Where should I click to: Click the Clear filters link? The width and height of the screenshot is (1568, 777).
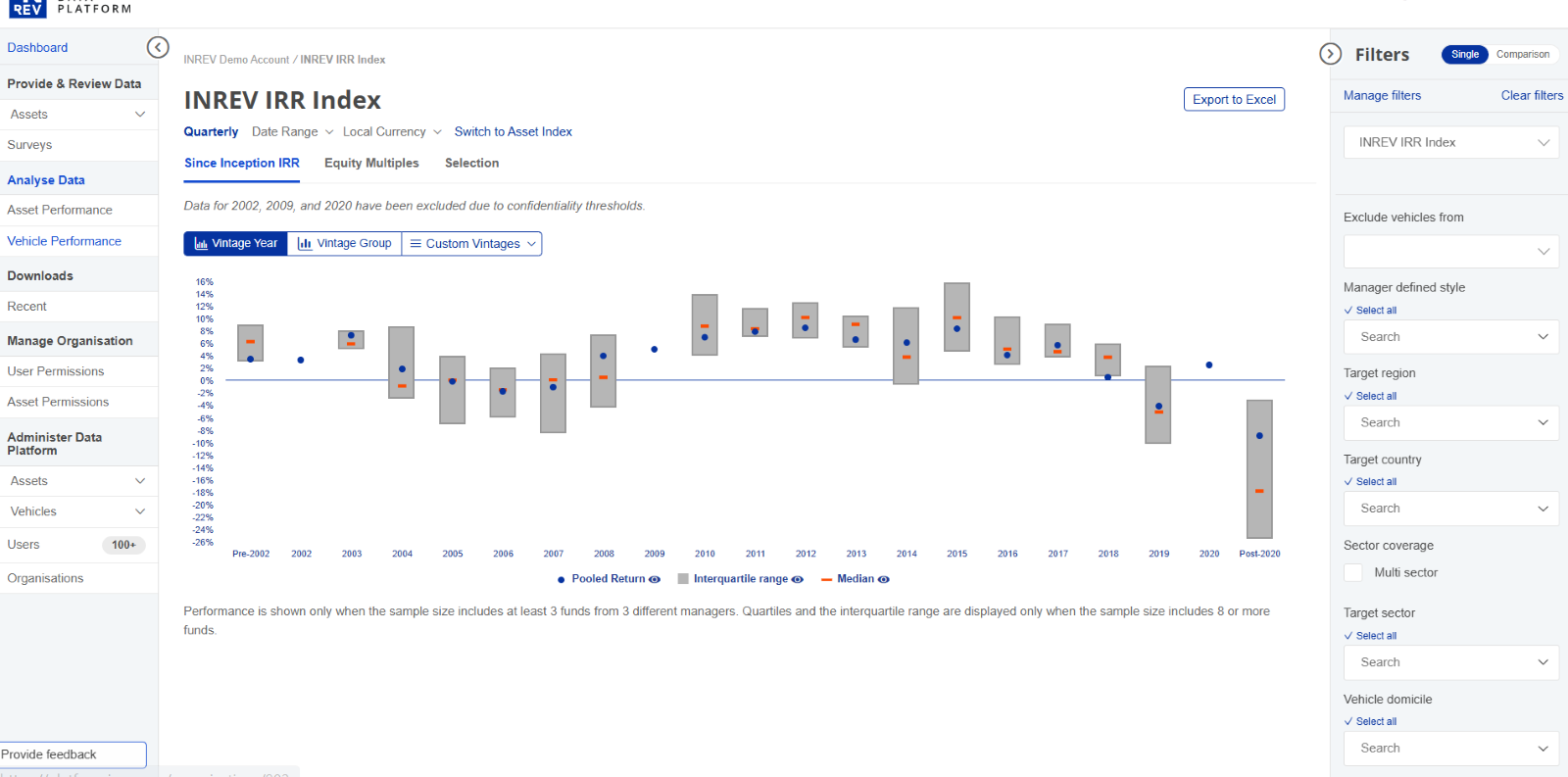(1532, 96)
